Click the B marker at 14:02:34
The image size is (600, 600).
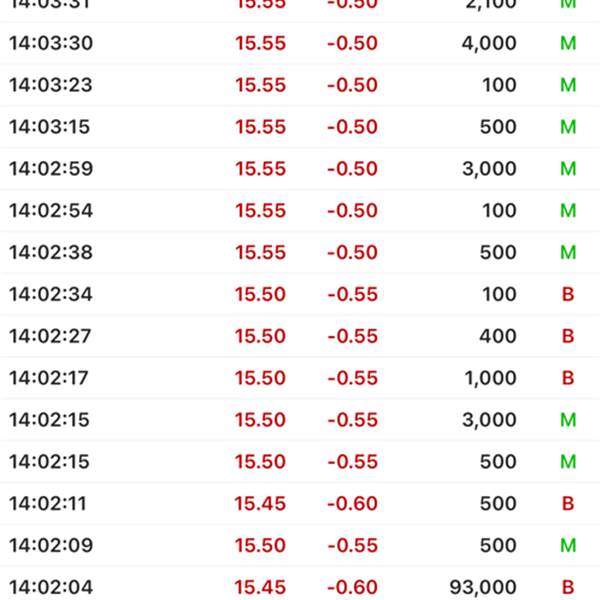click(x=568, y=295)
